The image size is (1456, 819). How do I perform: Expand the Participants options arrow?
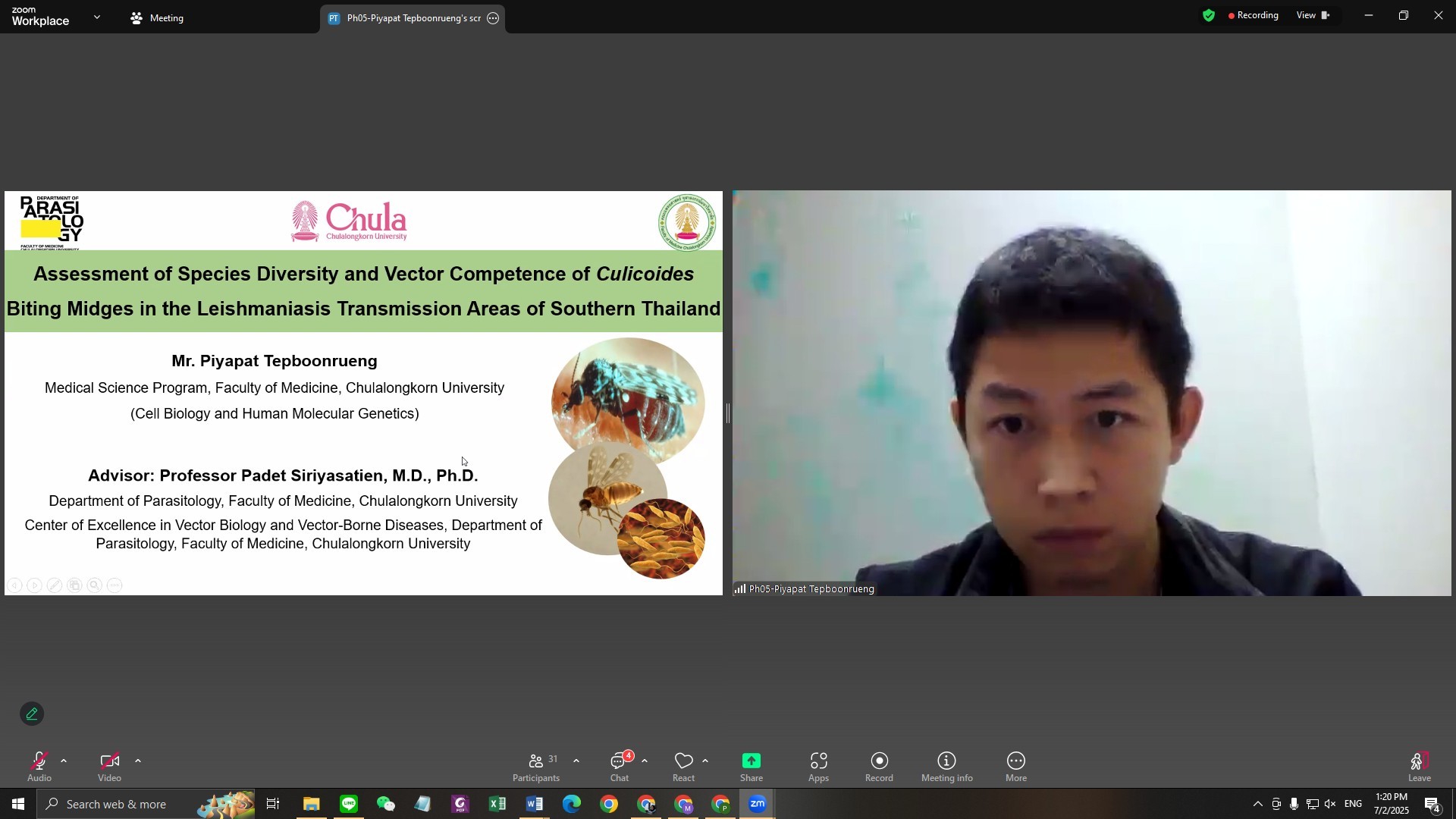pyautogui.click(x=576, y=761)
